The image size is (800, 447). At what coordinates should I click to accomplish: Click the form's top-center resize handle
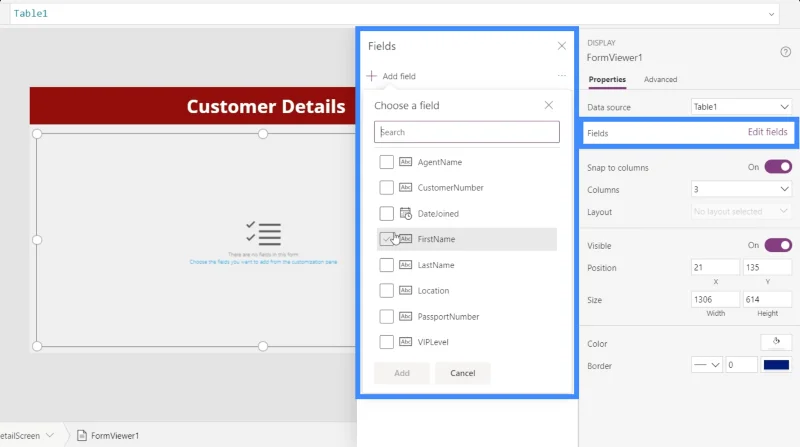pyautogui.click(x=263, y=134)
